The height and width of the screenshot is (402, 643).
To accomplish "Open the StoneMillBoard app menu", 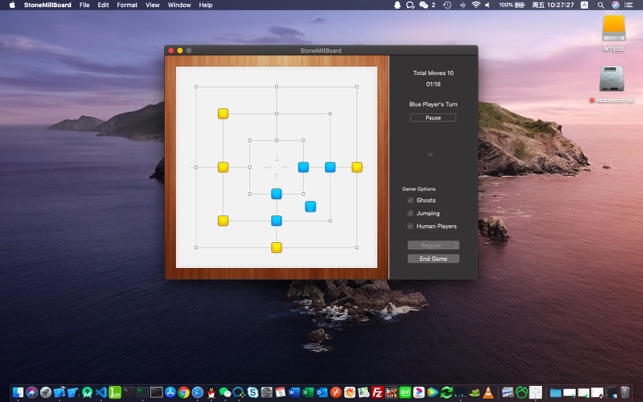I will (x=48, y=5).
